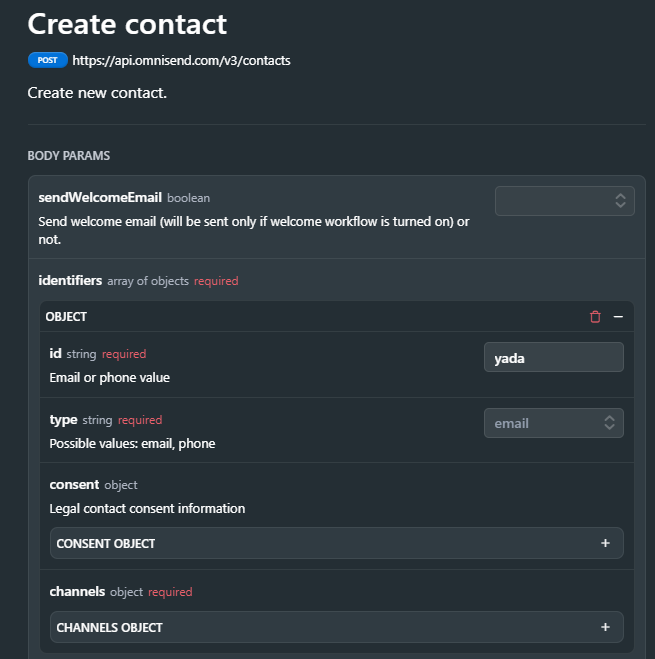Screen dimensions: 655x659
Task: Click the CHANNELS OBJECT header bar
Action: pyautogui.click(x=336, y=627)
